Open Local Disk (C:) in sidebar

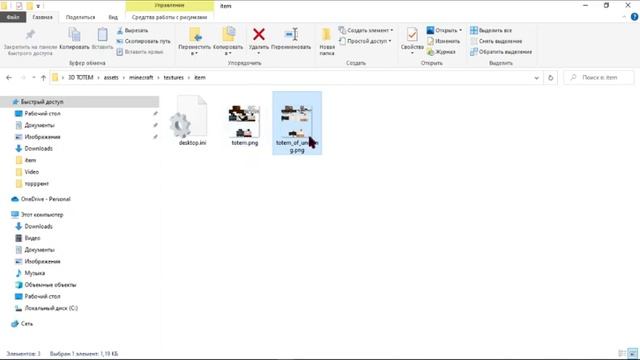pyautogui.click(x=51, y=308)
